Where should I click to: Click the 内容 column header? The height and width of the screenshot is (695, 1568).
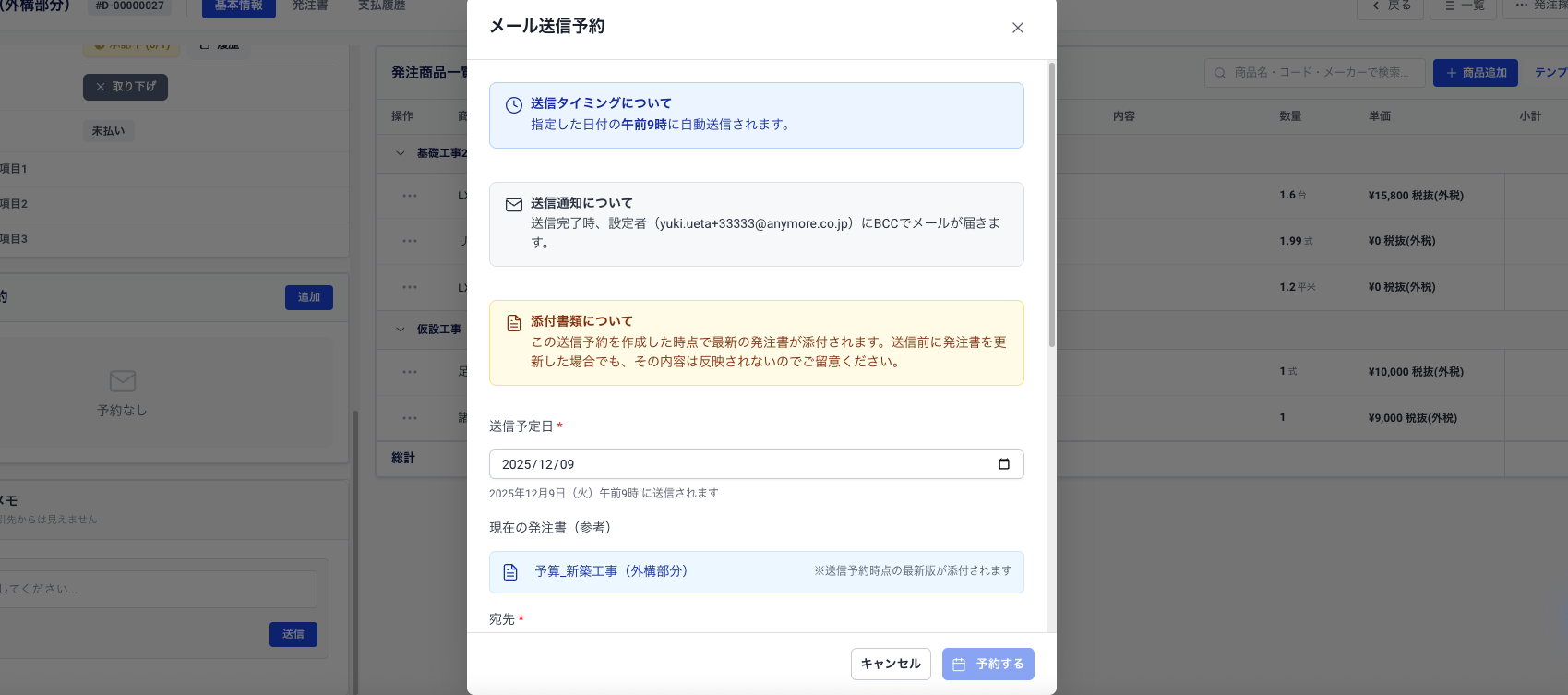pyautogui.click(x=1124, y=116)
